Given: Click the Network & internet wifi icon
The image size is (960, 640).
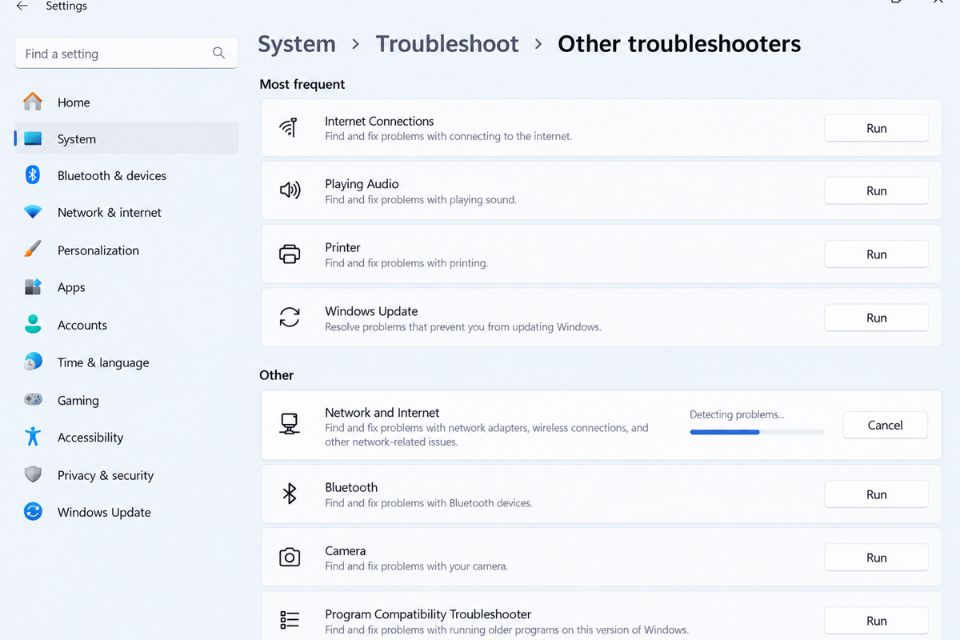Looking at the screenshot, I should coord(33,212).
